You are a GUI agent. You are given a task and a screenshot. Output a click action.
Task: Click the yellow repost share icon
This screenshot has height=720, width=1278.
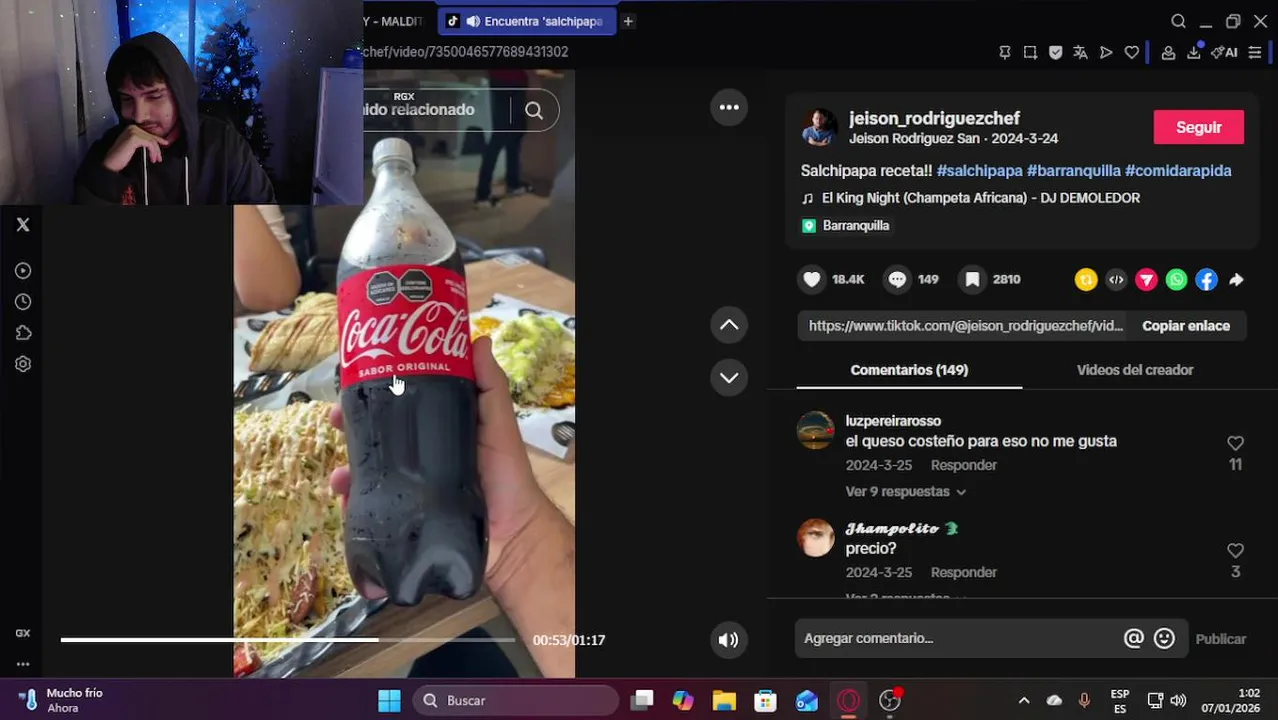(x=1086, y=280)
